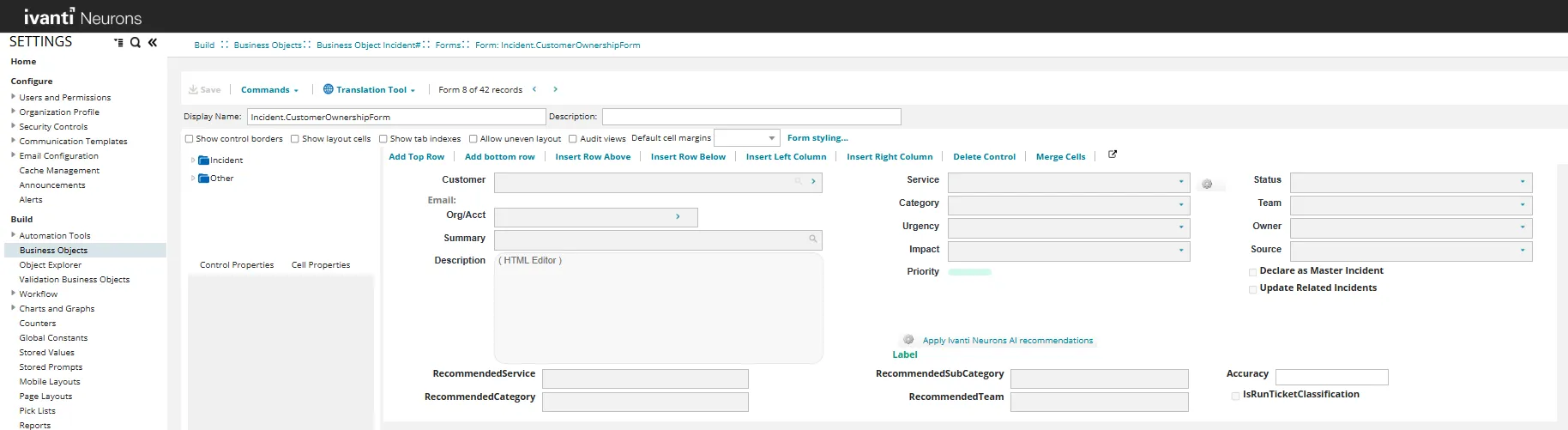Open Form styling link

coord(817,138)
